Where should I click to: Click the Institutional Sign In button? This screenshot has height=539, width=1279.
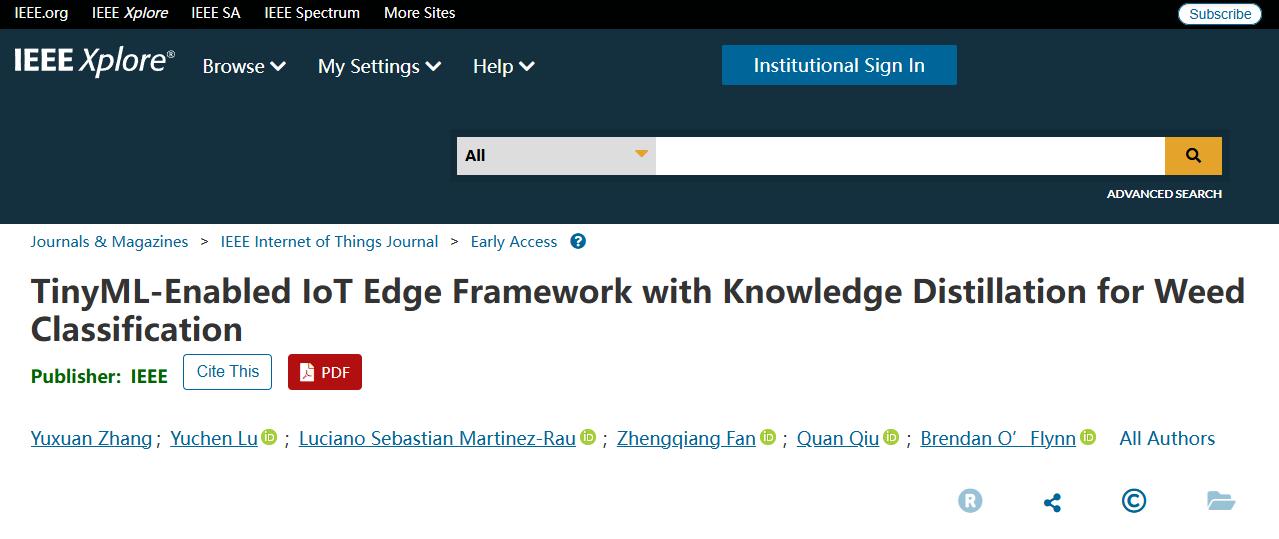(x=839, y=65)
